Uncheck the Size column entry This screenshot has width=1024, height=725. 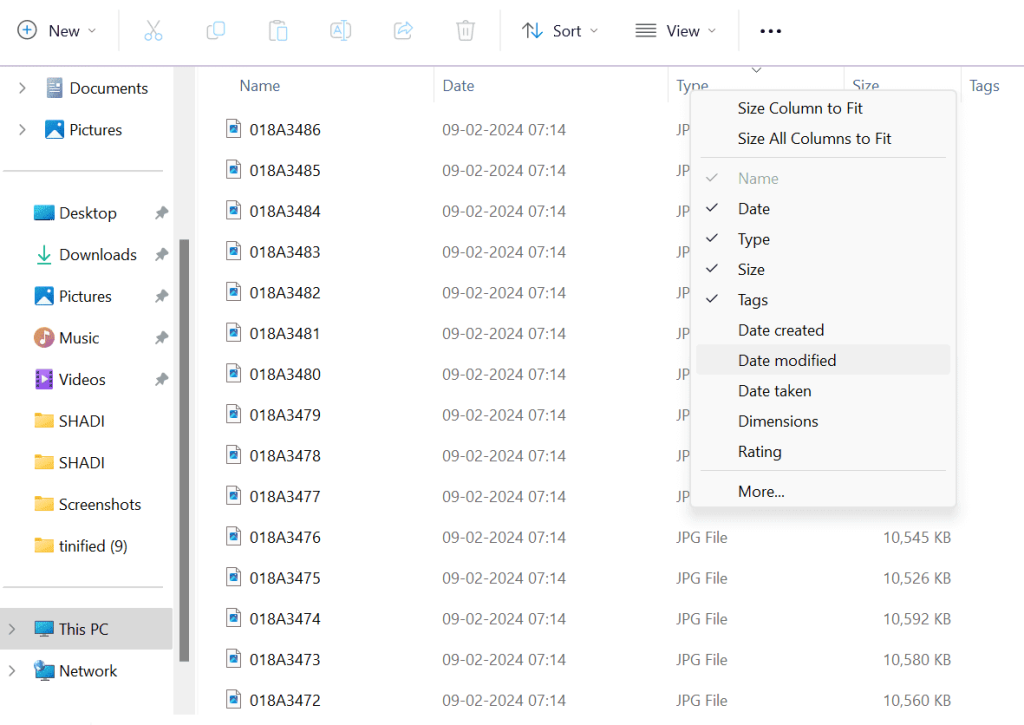pos(753,268)
